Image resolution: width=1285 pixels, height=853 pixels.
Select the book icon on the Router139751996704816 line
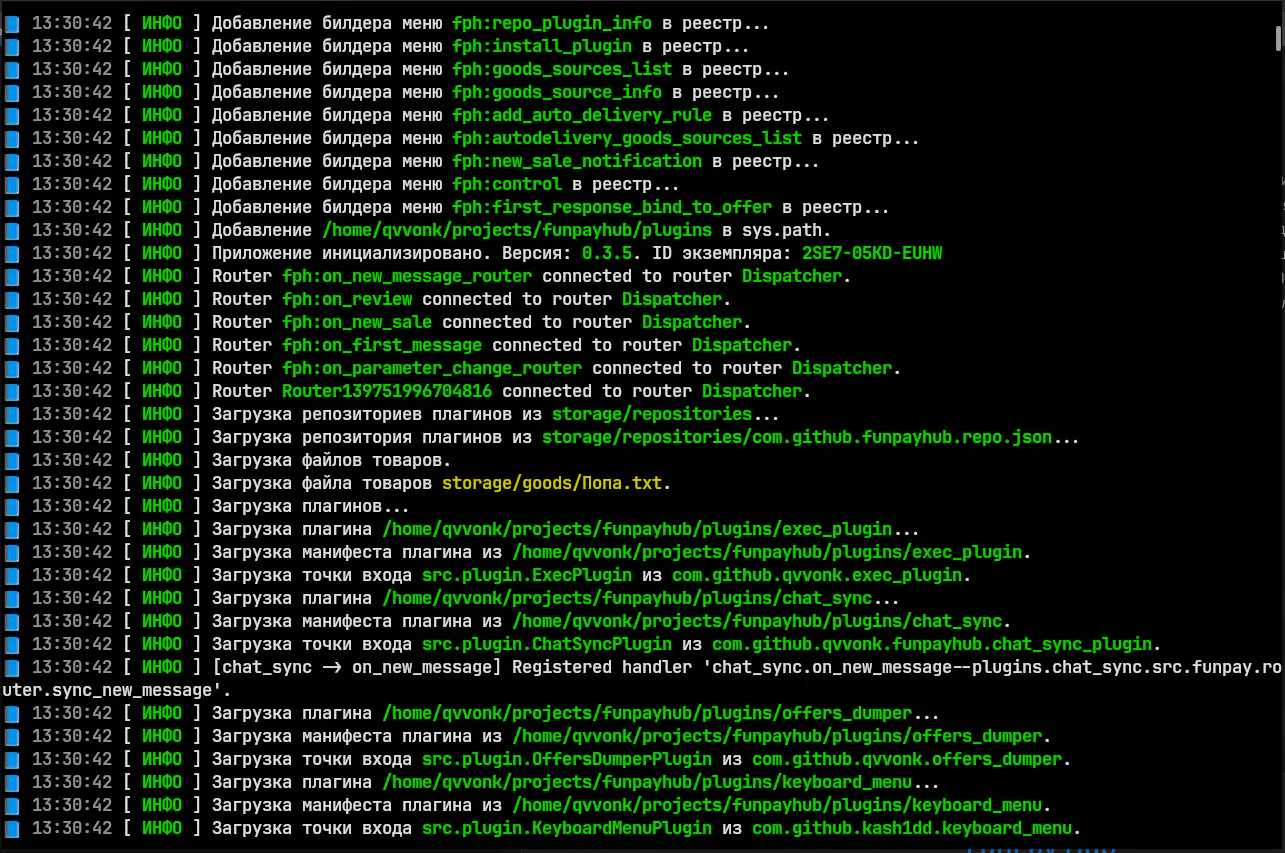[x=12, y=391]
